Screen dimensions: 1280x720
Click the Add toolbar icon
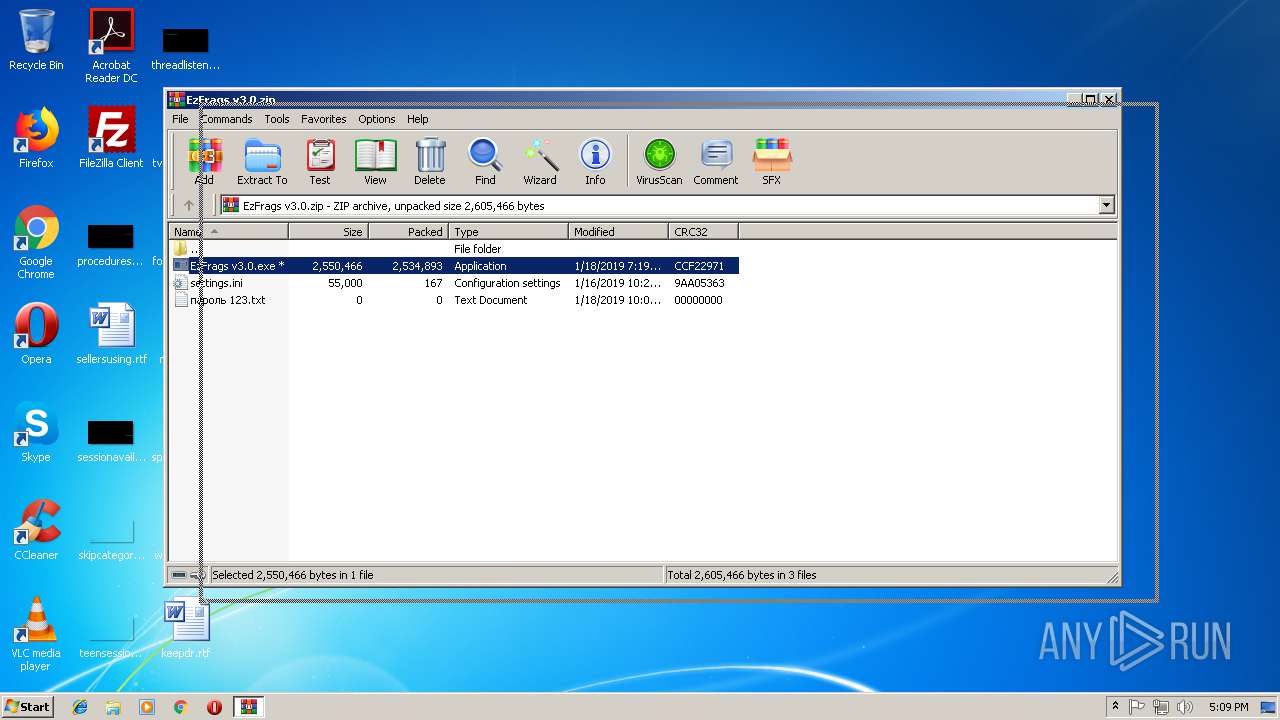tap(204, 162)
